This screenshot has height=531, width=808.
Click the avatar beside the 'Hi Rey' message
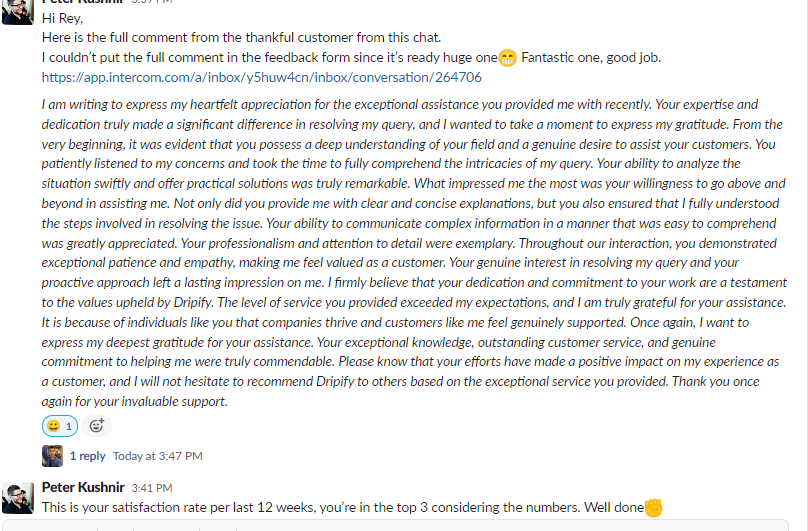click(19, 8)
